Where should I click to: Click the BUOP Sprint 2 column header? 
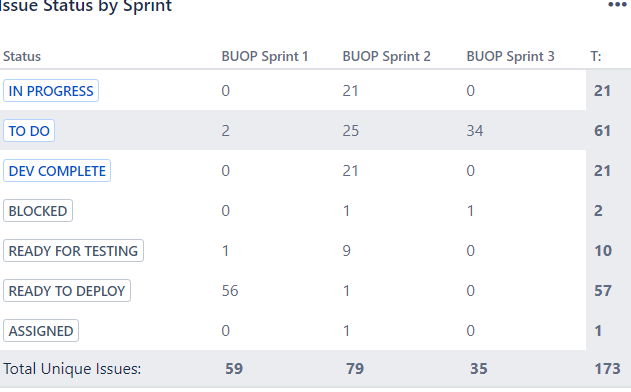click(386, 56)
